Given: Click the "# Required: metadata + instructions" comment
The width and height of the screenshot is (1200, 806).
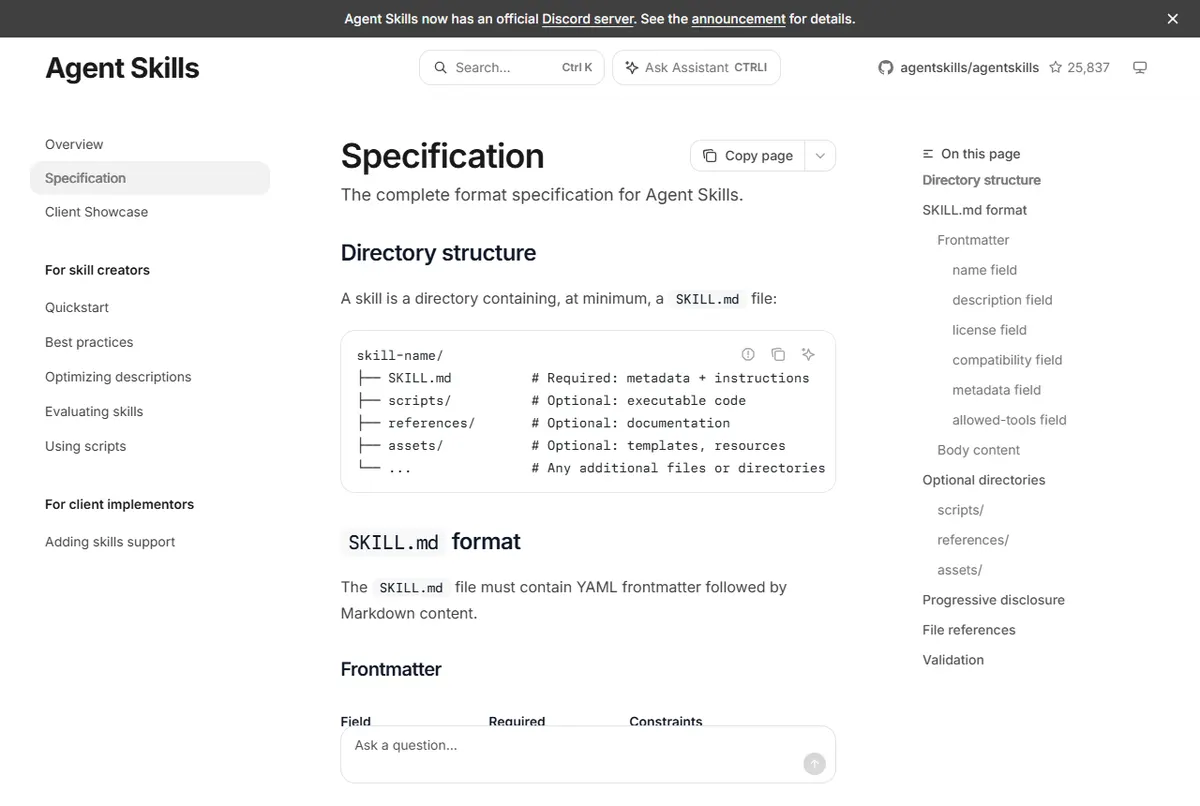Looking at the screenshot, I should coord(670,378).
